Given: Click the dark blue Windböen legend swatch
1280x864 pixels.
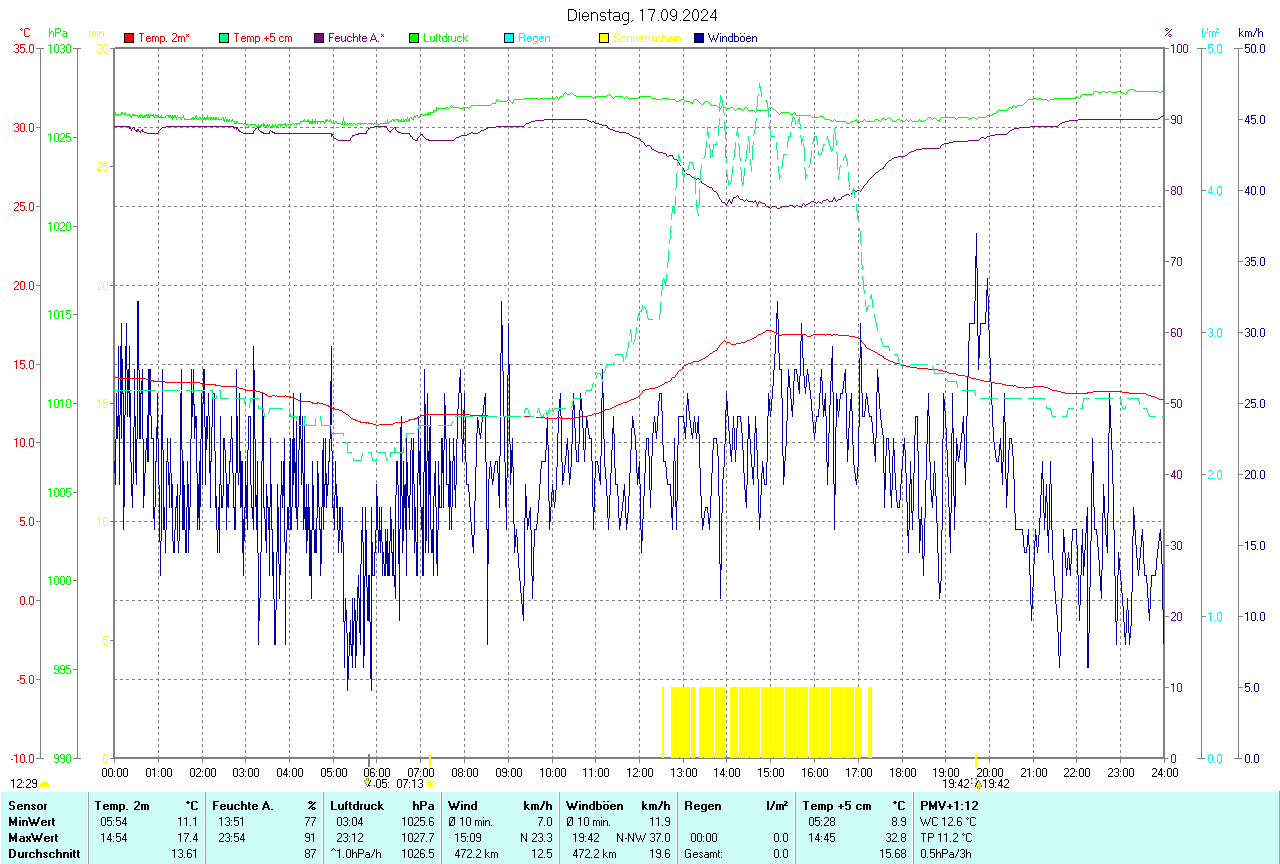Looking at the screenshot, I should coord(699,38).
